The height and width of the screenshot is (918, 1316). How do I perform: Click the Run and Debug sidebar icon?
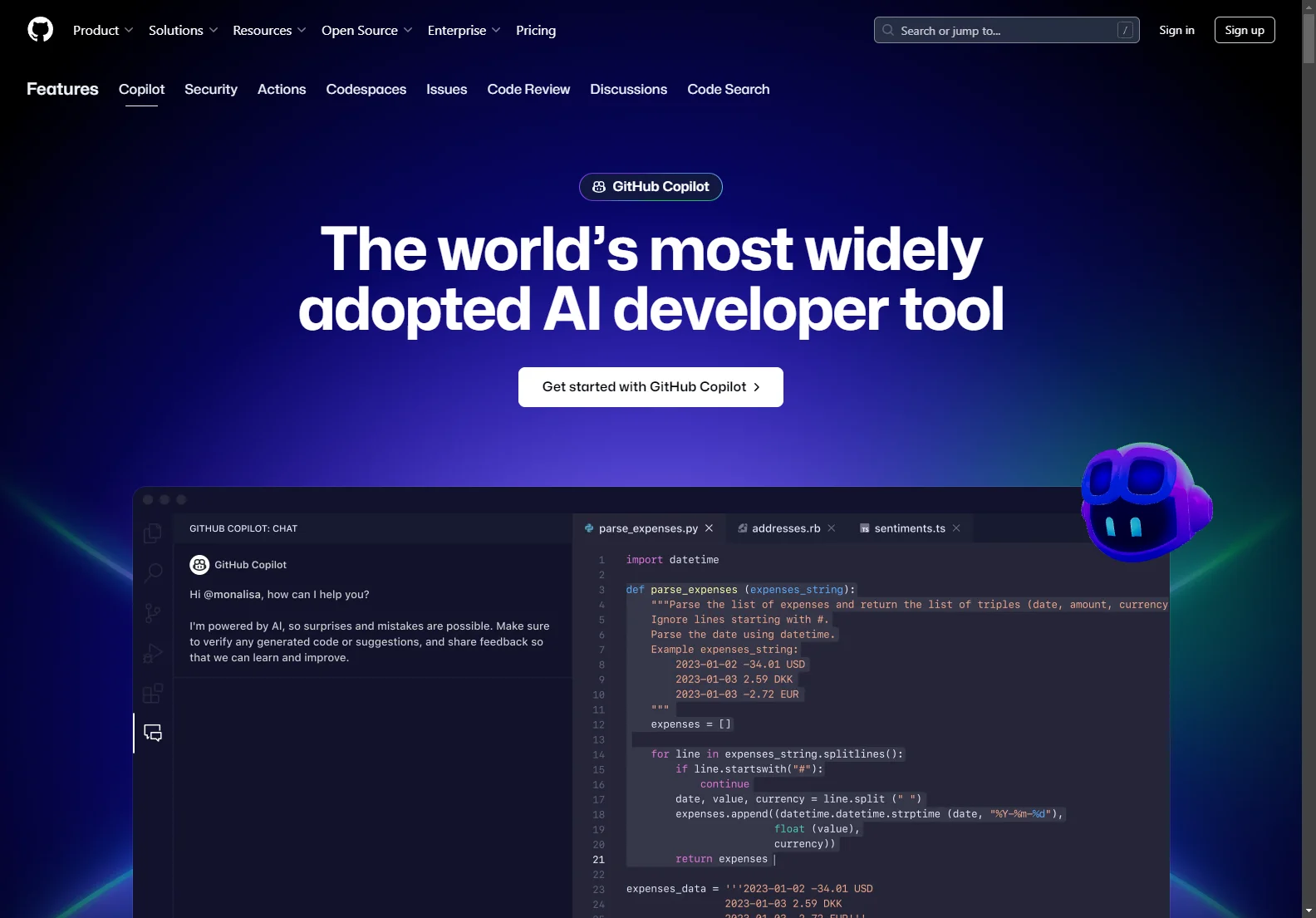(153, 653)
